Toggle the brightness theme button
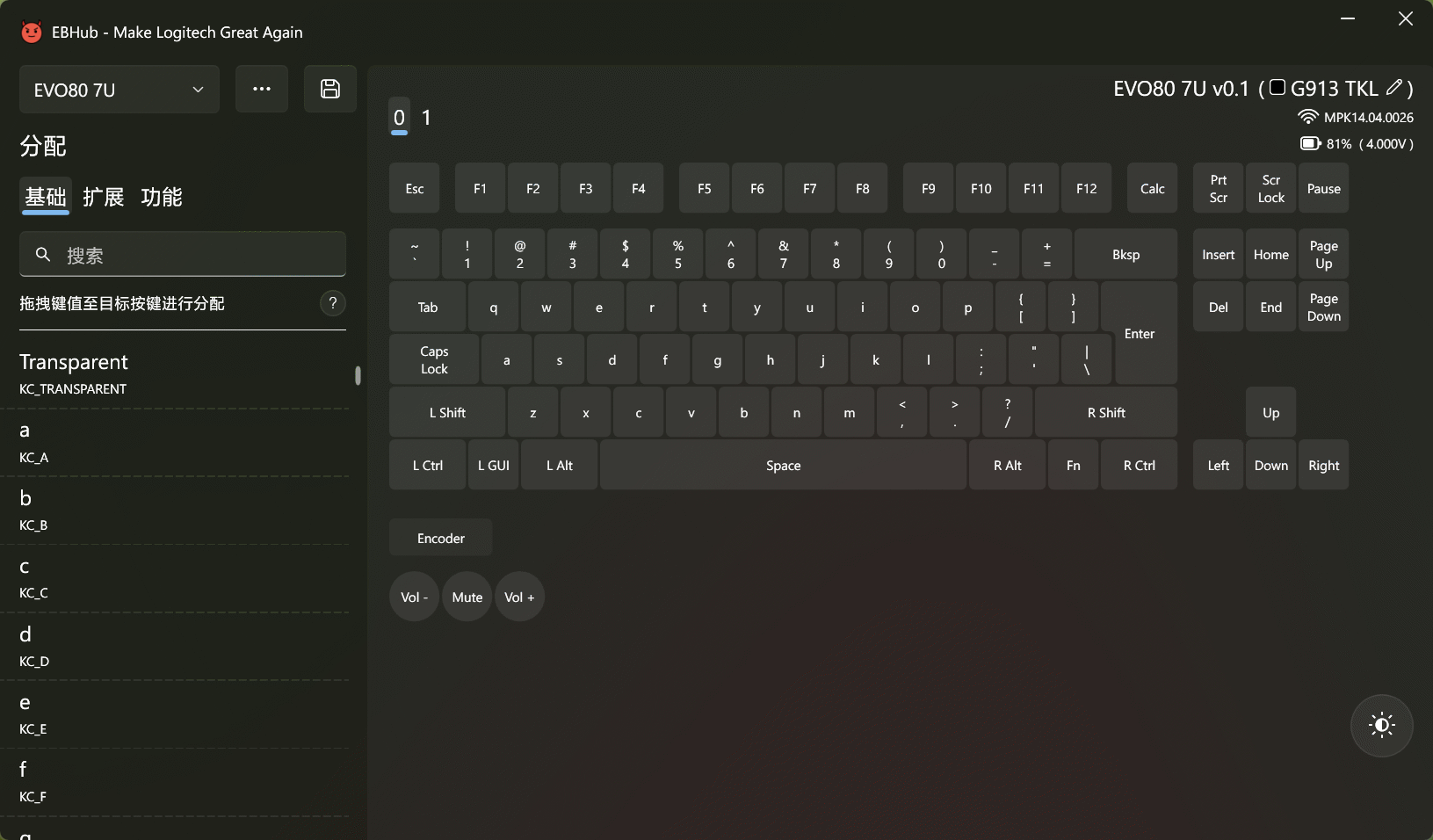 1381,725
